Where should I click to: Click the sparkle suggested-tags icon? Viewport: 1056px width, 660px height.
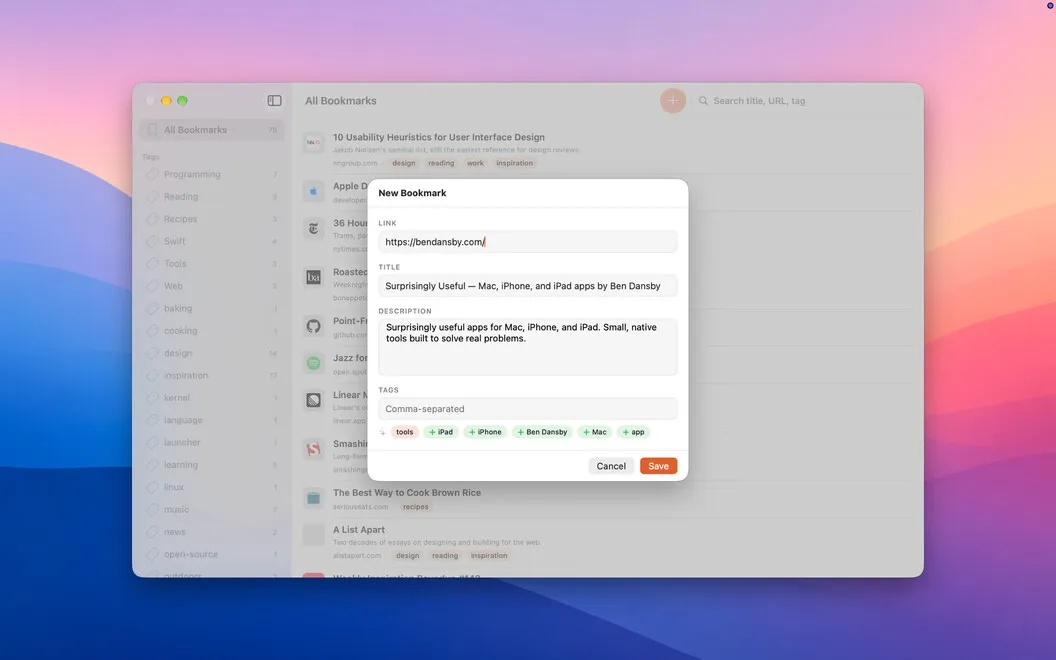click(383, 432)
